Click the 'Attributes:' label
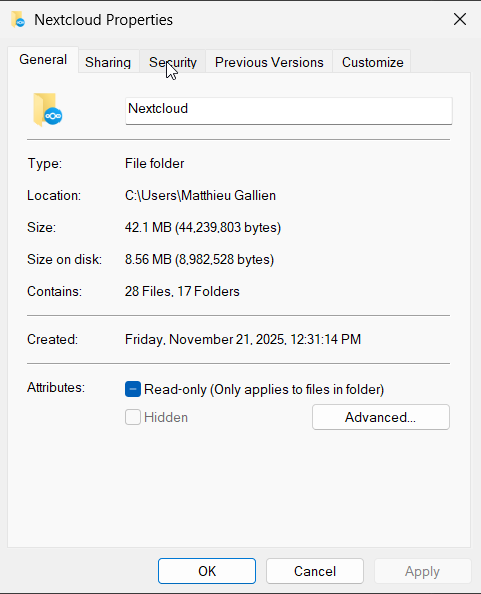The image size is (481, 594). (x=56, y=388)
